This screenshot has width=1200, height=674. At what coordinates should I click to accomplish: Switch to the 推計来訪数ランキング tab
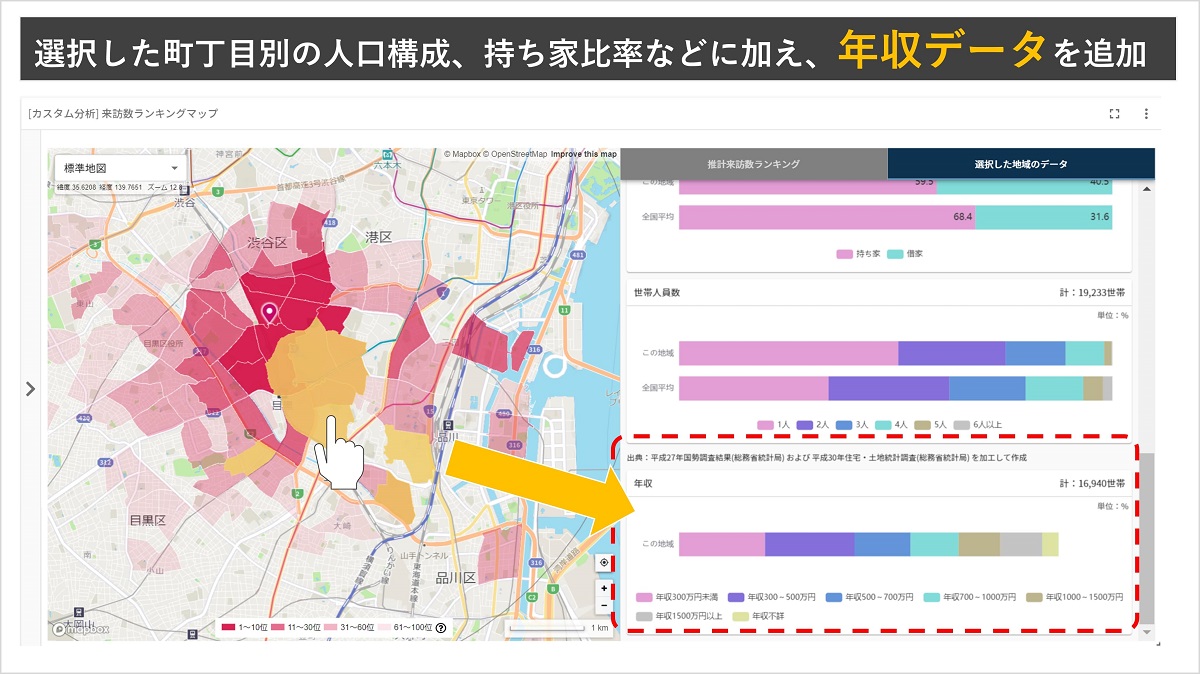click(756, 163)
